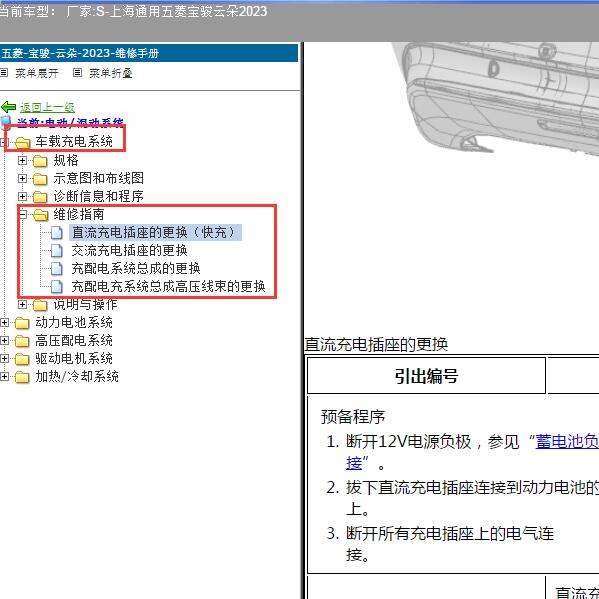Click the 加热/冷却系统 folder icon
Screen dimensions: 599x599
[x=22, y=377]
